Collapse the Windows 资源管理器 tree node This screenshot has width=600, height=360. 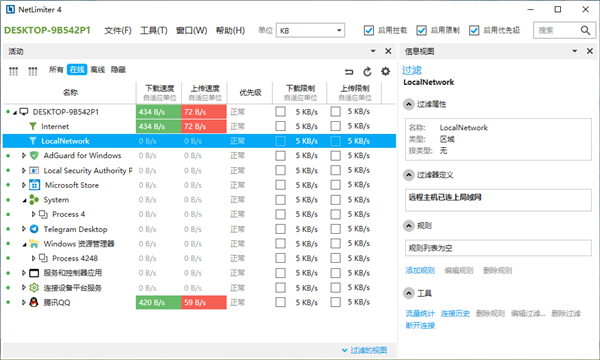[24, 244]
